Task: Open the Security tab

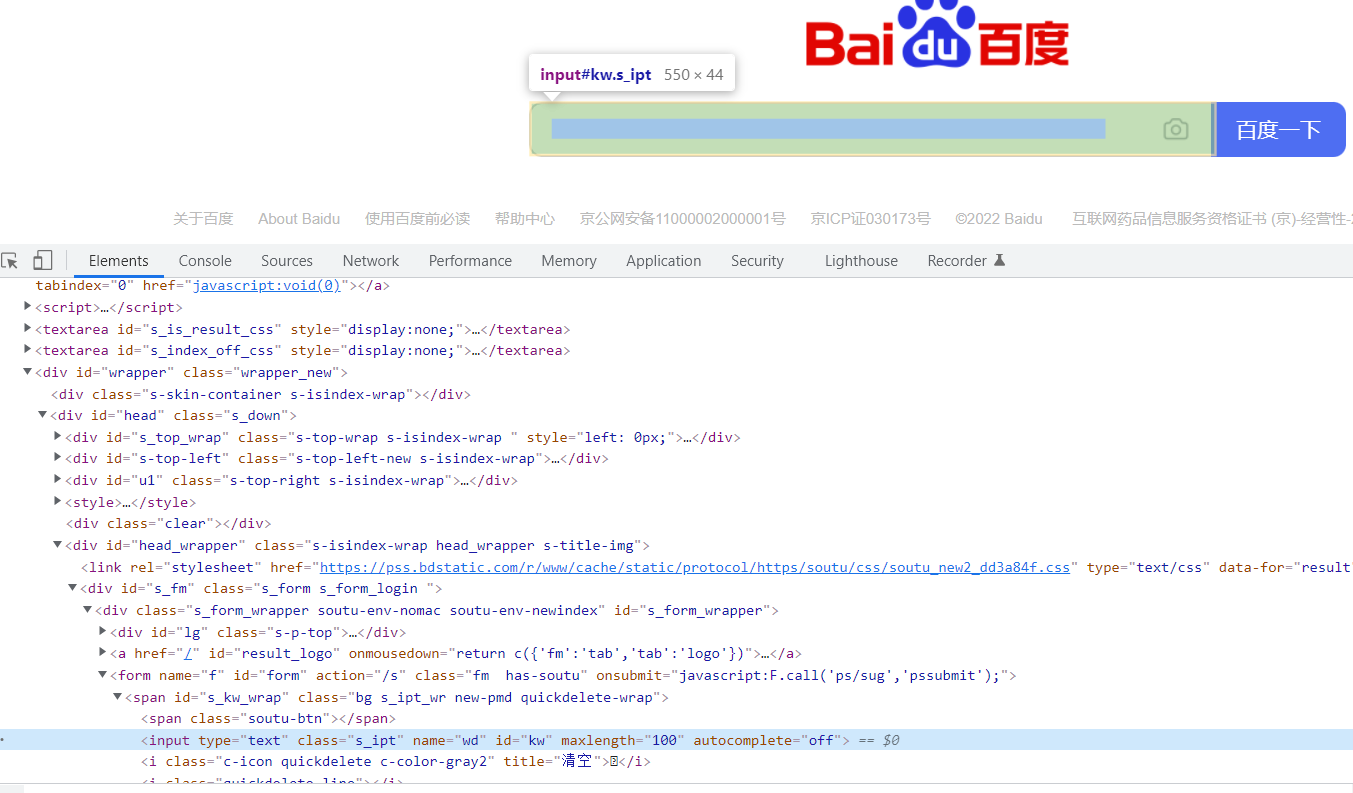Action: [x=757, y=261]
